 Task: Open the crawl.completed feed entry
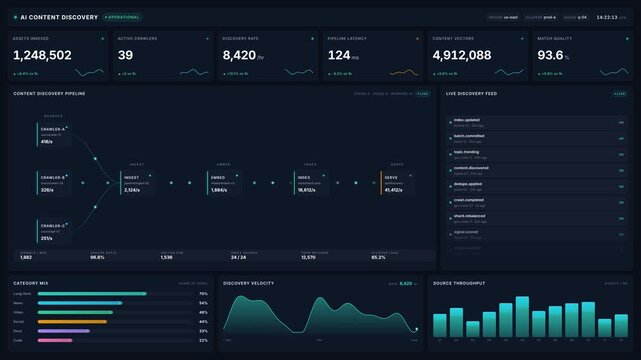[x=537, y=203]
